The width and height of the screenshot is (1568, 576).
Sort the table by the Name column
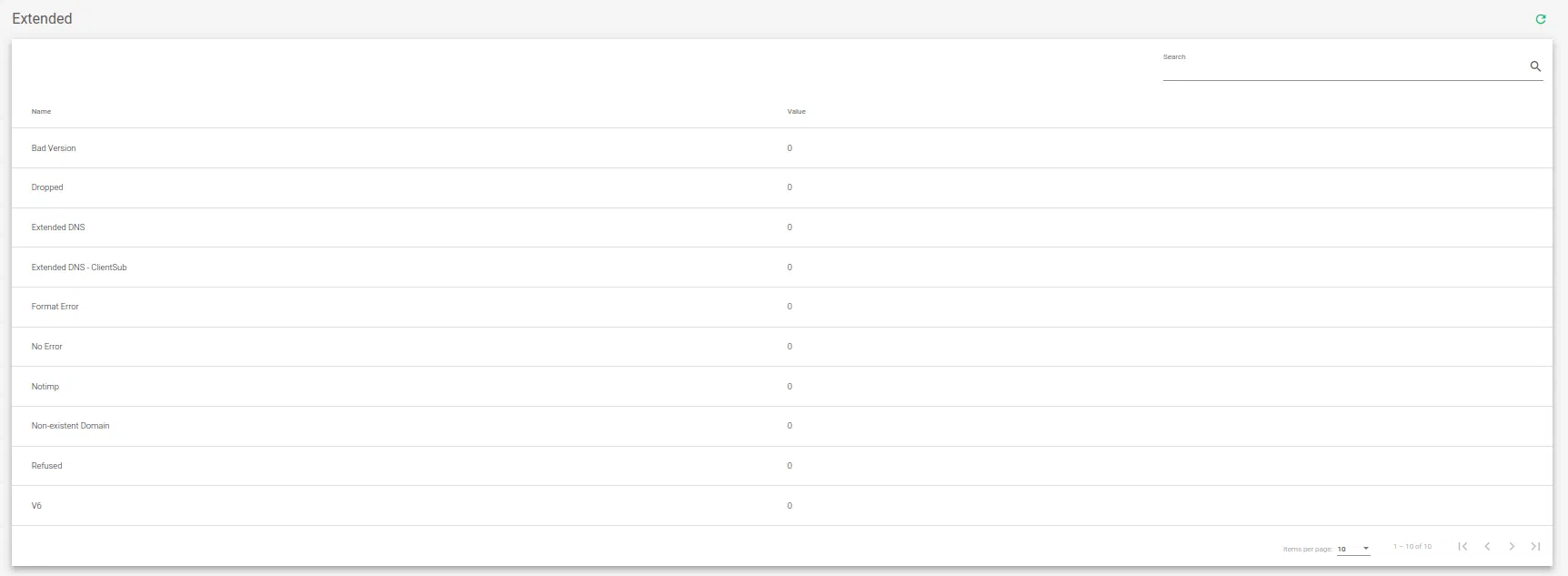click(x=41, y=111)
